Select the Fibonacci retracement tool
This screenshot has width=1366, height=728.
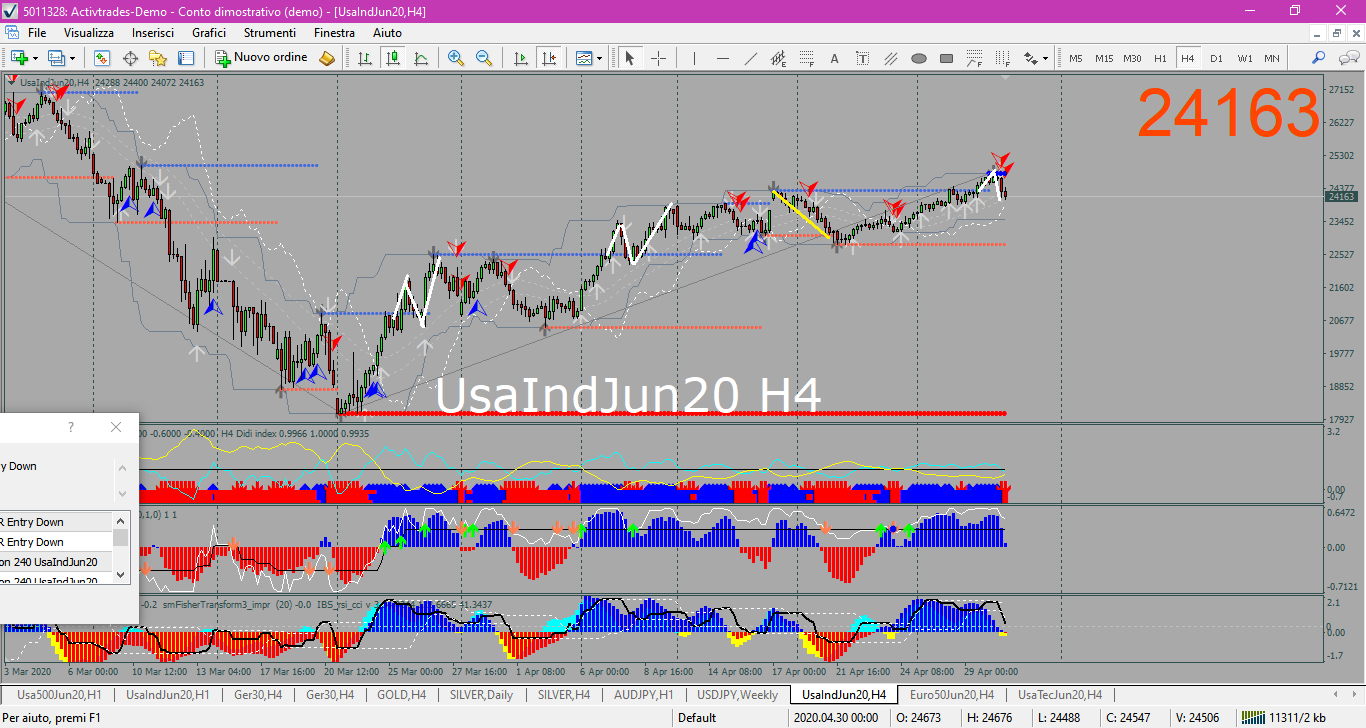806,58
